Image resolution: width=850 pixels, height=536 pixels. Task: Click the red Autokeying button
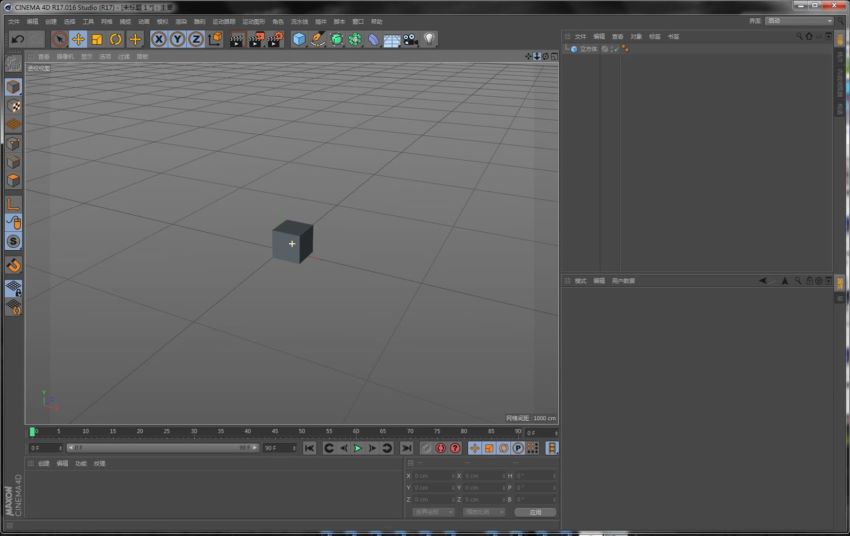[440, 448]
